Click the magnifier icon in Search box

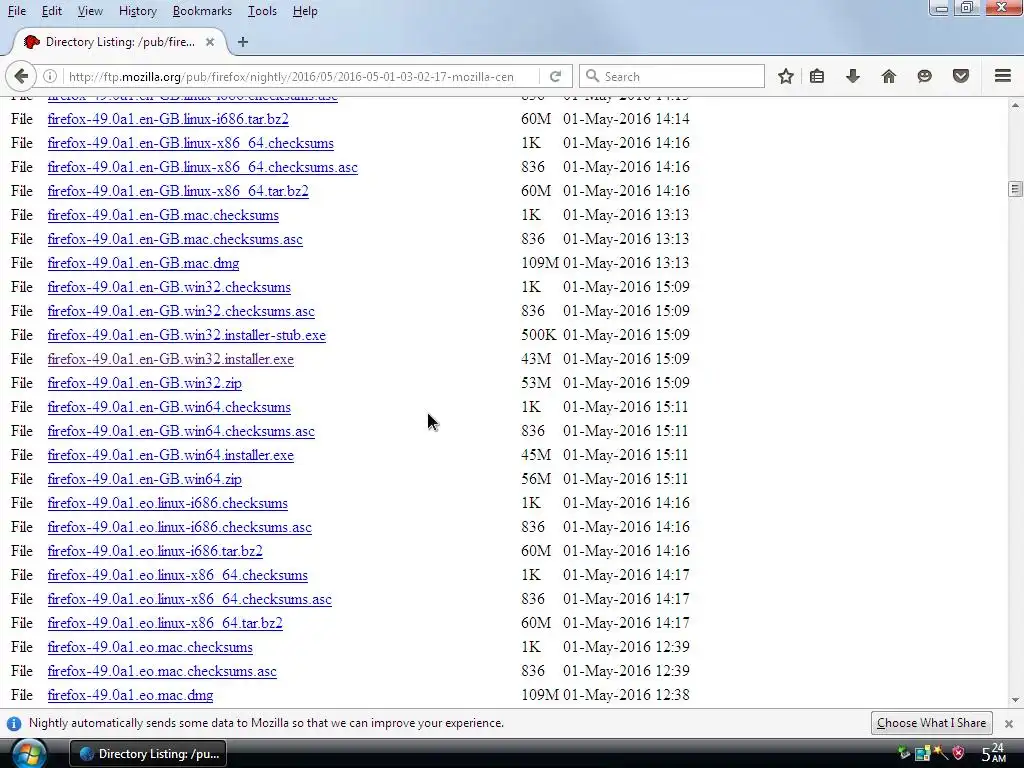(x=592, y=76)
